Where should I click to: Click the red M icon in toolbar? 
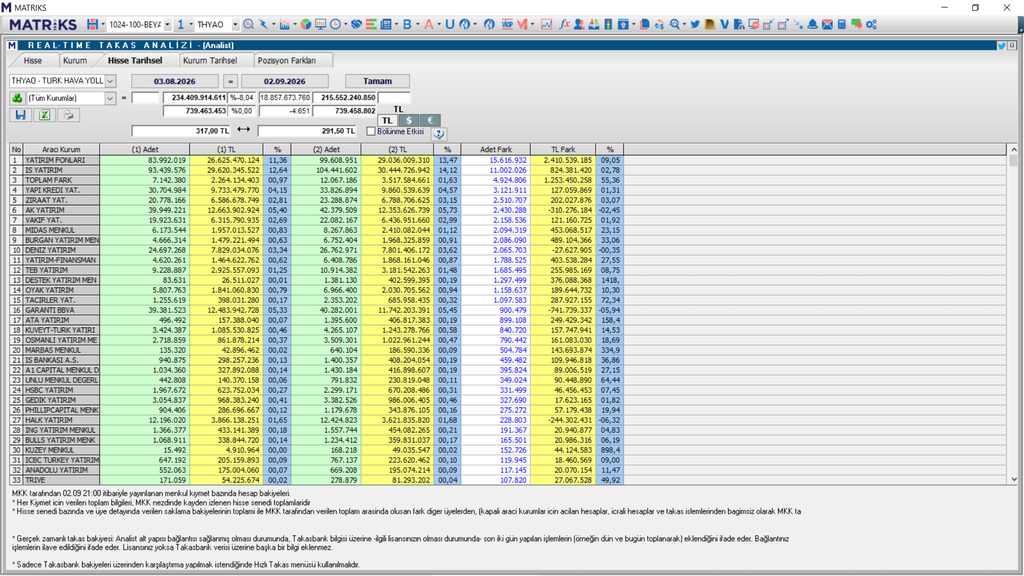pyautogui.click(x=522, y=24)
